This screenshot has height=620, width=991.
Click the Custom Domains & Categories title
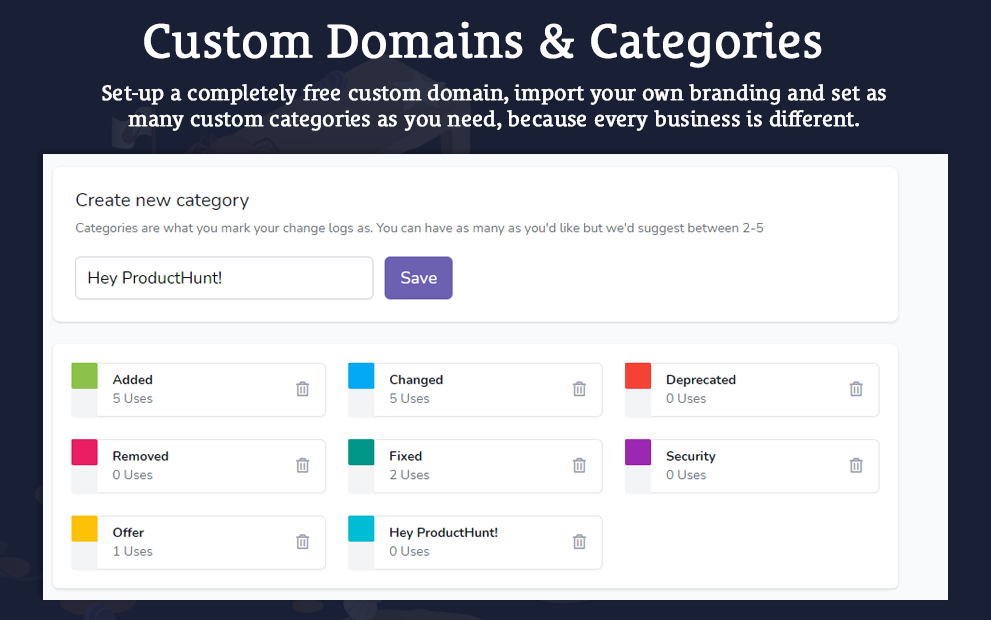482,42
